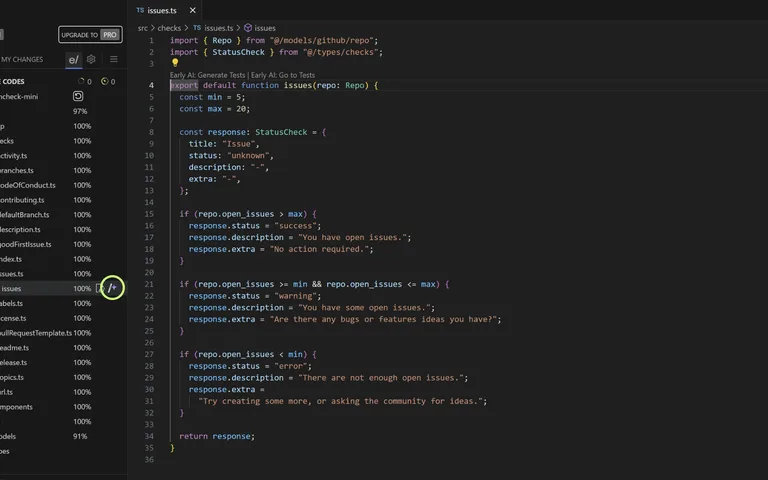768x480 pixels.
Task: Click line number 34 in gutter
Action: coord(149,436)
